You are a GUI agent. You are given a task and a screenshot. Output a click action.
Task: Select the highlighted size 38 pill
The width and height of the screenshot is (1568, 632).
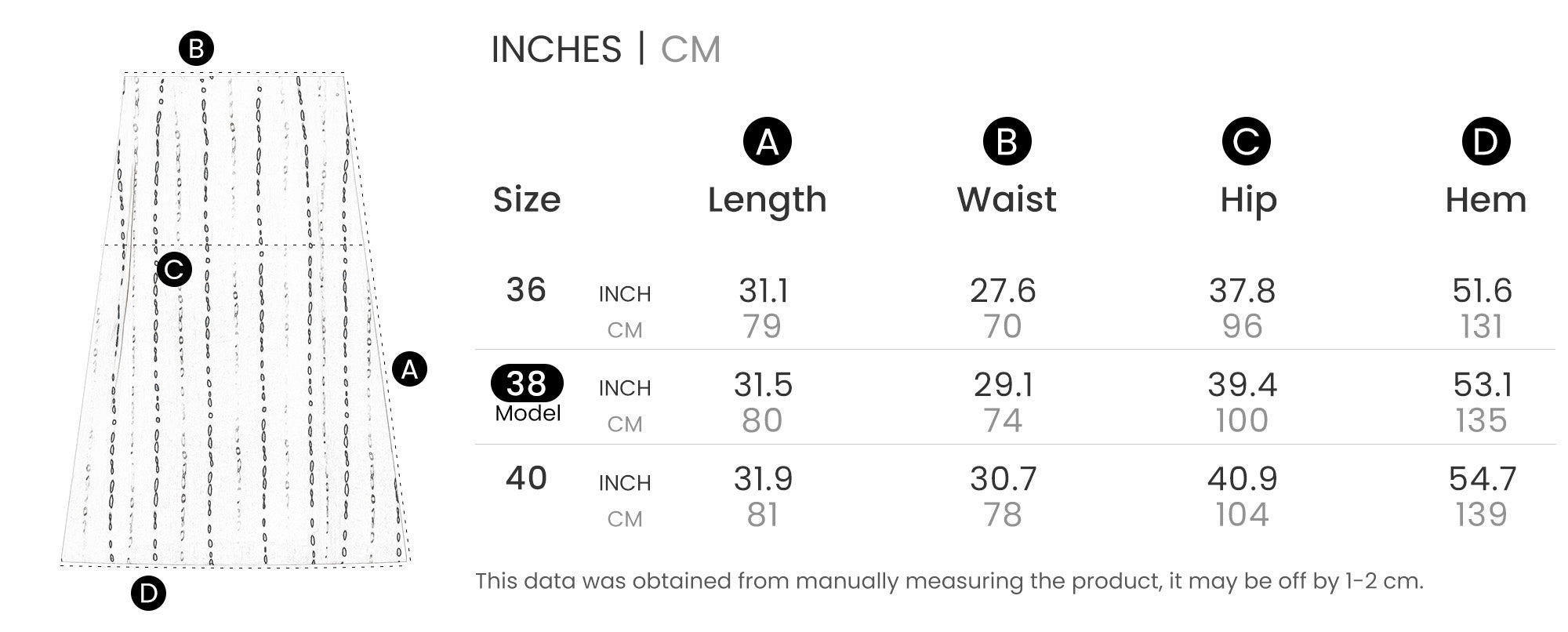(527, 383)
